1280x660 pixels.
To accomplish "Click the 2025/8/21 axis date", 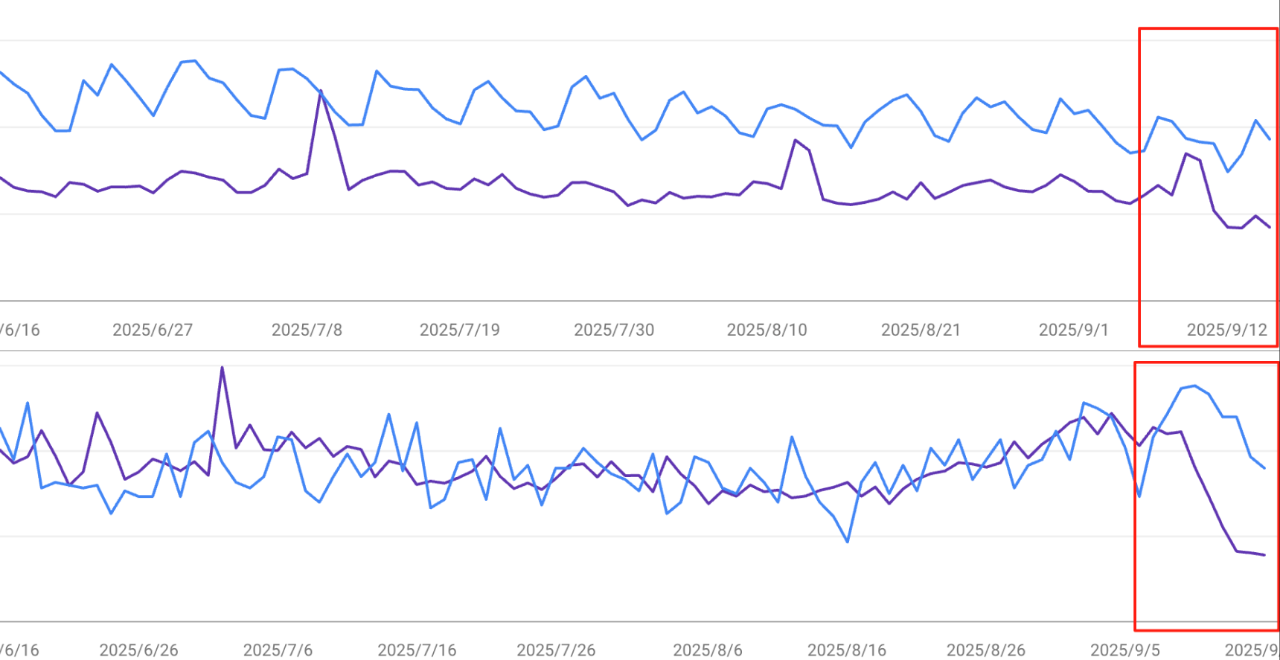I will coord(920,330).
